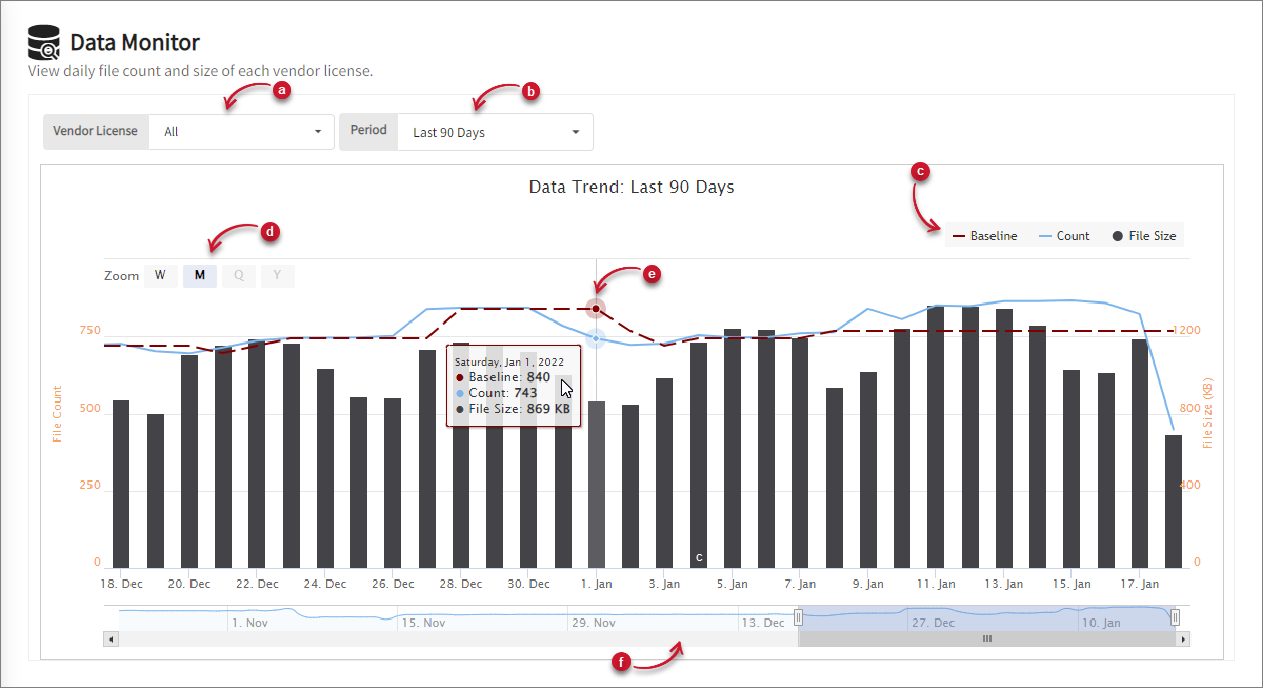Click the blue Count line icon in legend
The image size is (1263, 688).
click(1043, 235)
